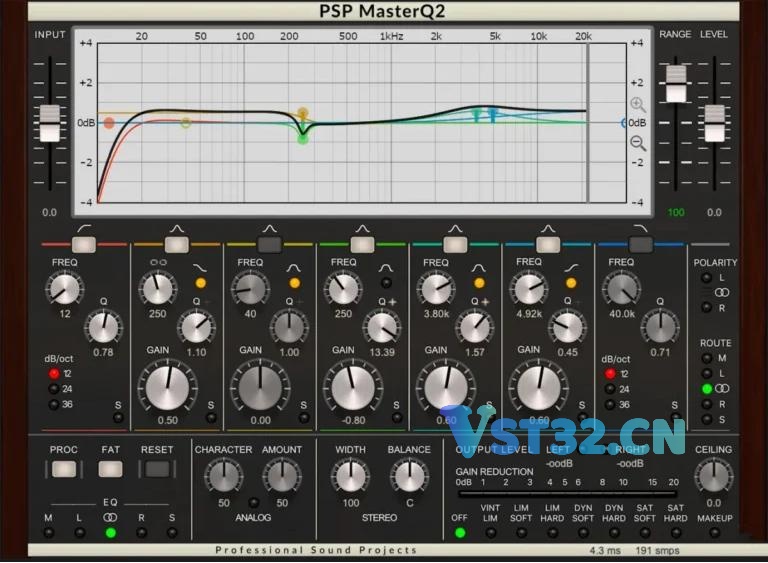Solo the orange 0.50 gain band

click(211, 418)
